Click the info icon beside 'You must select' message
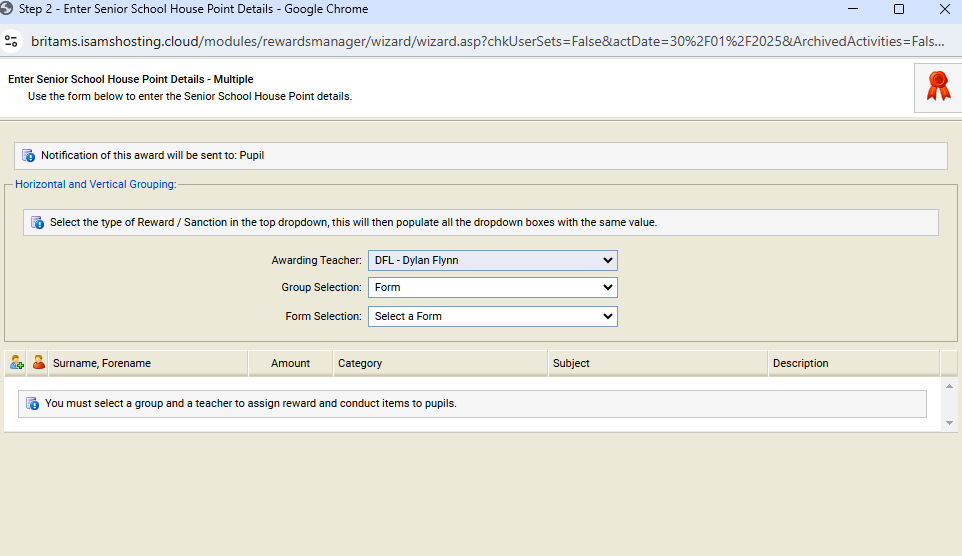This screenshot has width=962, height=556. [x=32, y=404]
